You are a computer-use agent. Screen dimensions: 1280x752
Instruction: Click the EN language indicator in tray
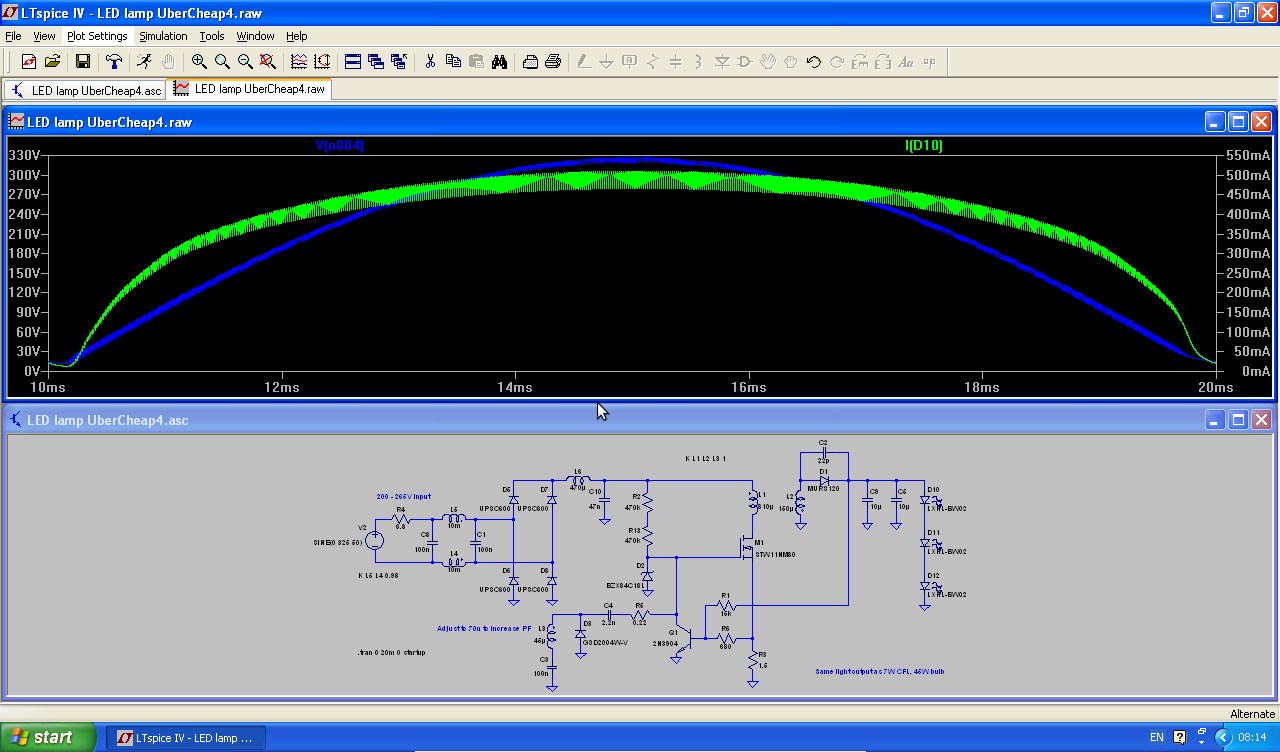[1156, 738]
